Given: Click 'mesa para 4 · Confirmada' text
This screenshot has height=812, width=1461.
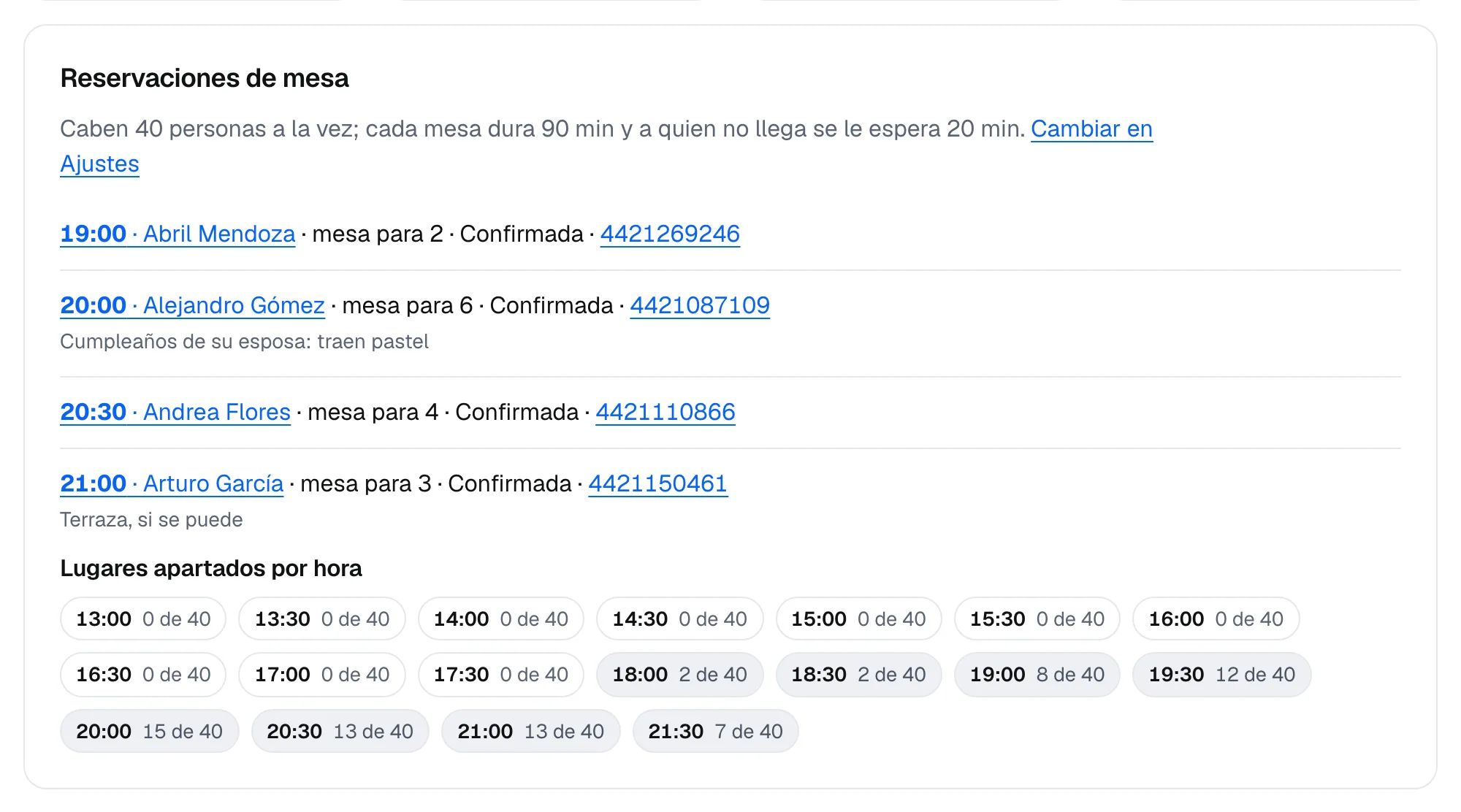Looking at the screenshot, I should pos(443,412).
